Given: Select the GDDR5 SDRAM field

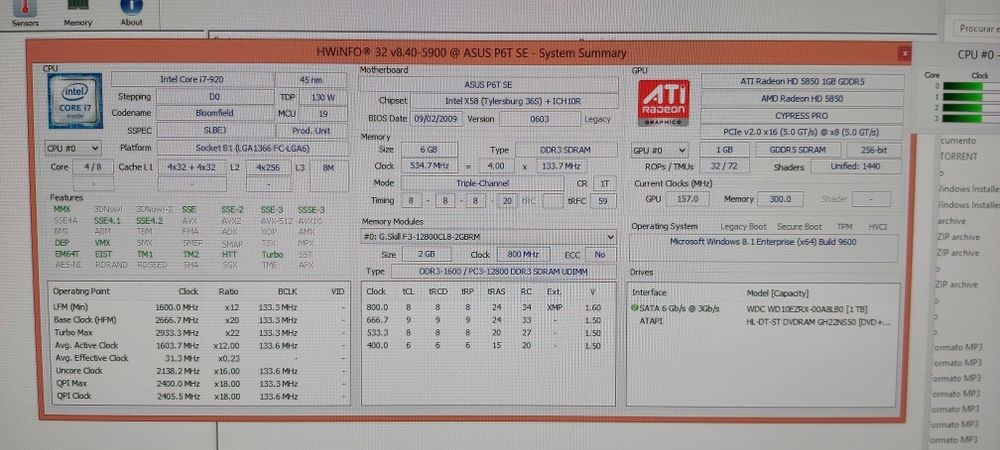Looking at the screenshot, I should tap(797, 150).
